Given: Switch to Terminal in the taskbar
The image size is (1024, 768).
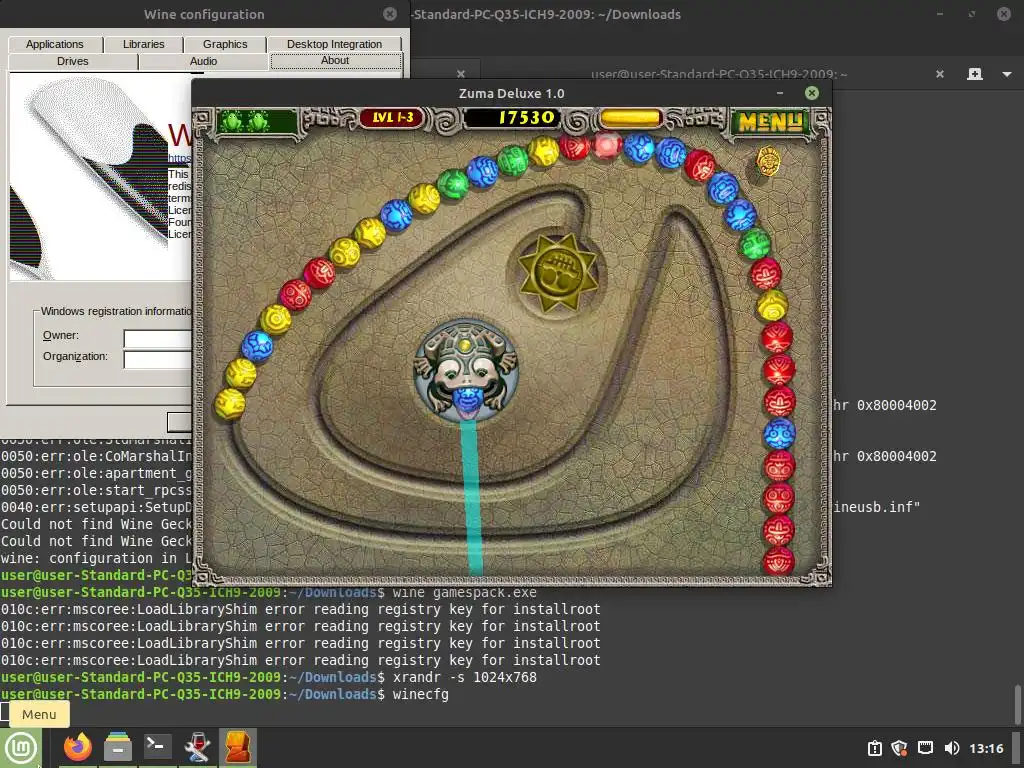Looking at the screenshot, I should coord(157,748).
